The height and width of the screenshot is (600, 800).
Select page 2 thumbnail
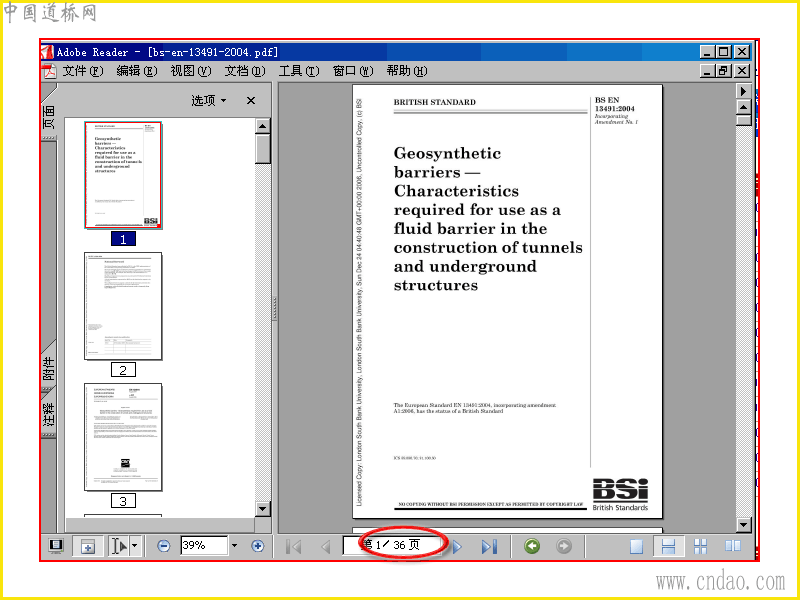click(x=123, y=306)
